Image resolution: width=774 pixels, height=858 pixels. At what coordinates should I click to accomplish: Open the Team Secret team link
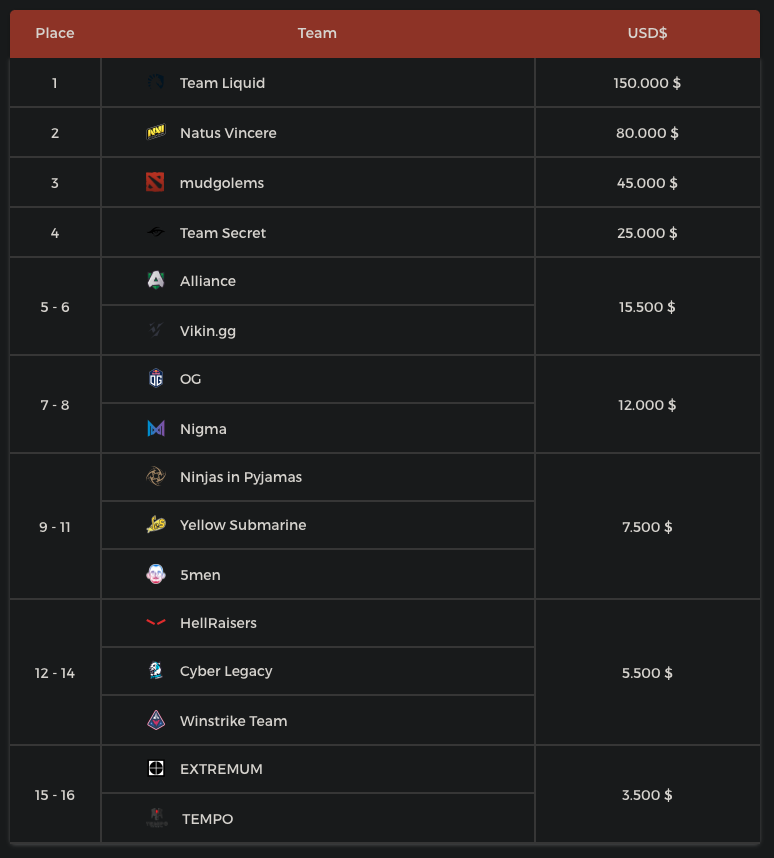[223, 233]
